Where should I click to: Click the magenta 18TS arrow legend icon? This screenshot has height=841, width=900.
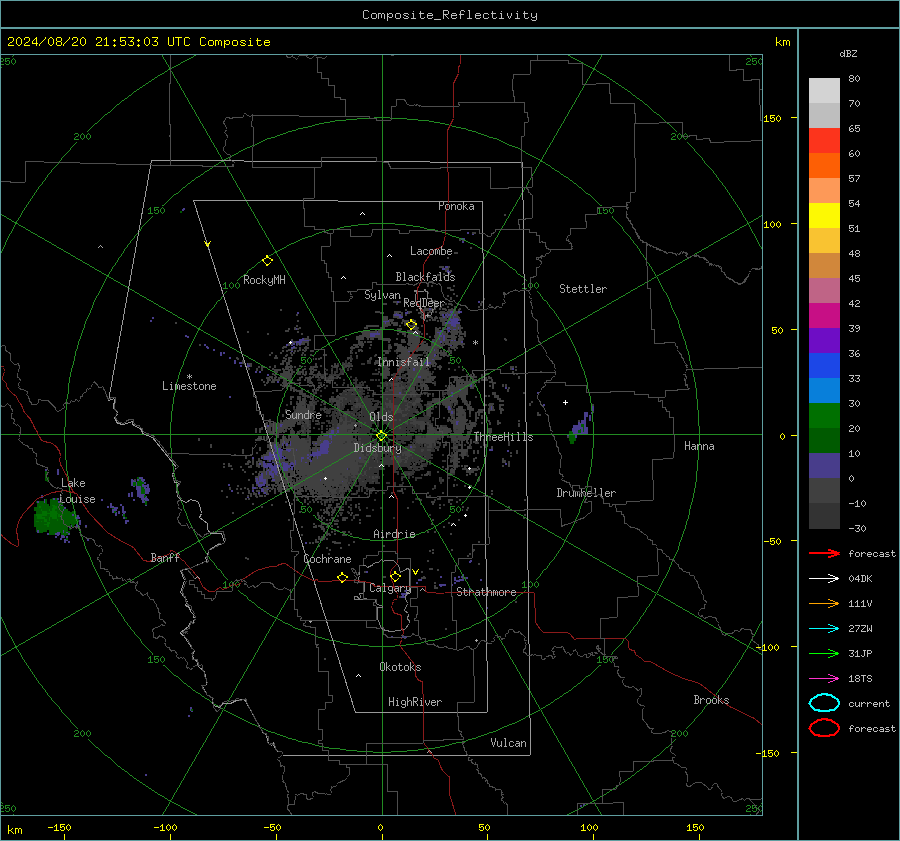pyautogui.click(x=824, y=679)
